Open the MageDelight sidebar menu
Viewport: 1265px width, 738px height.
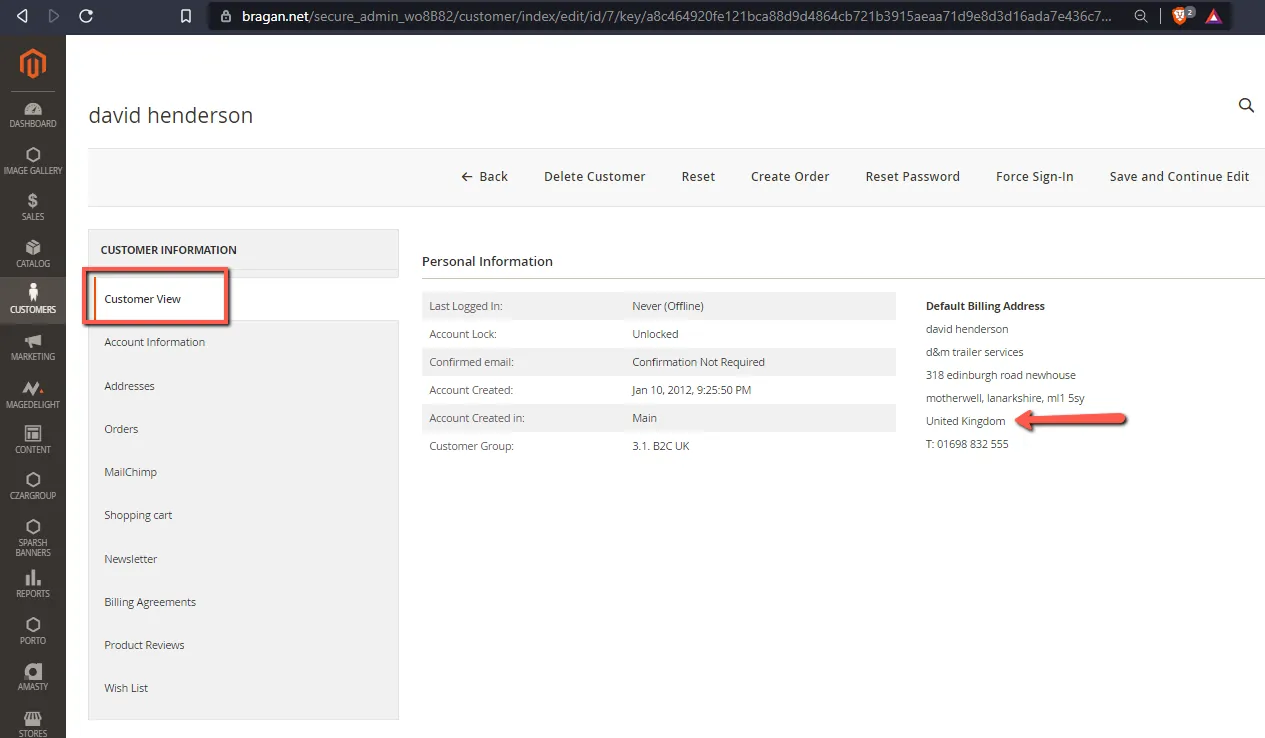pos(33,394)
